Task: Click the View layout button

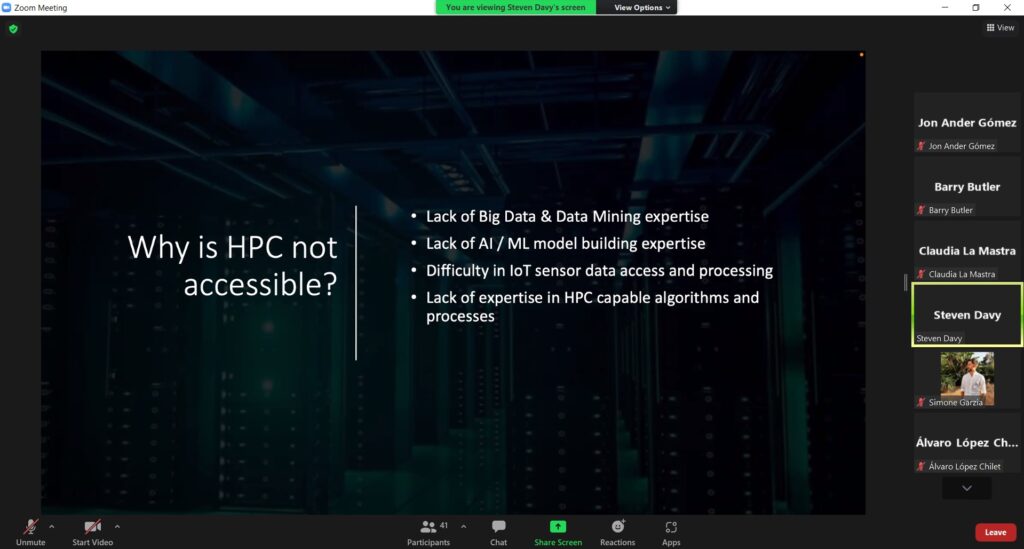Action: (1000, 27)
